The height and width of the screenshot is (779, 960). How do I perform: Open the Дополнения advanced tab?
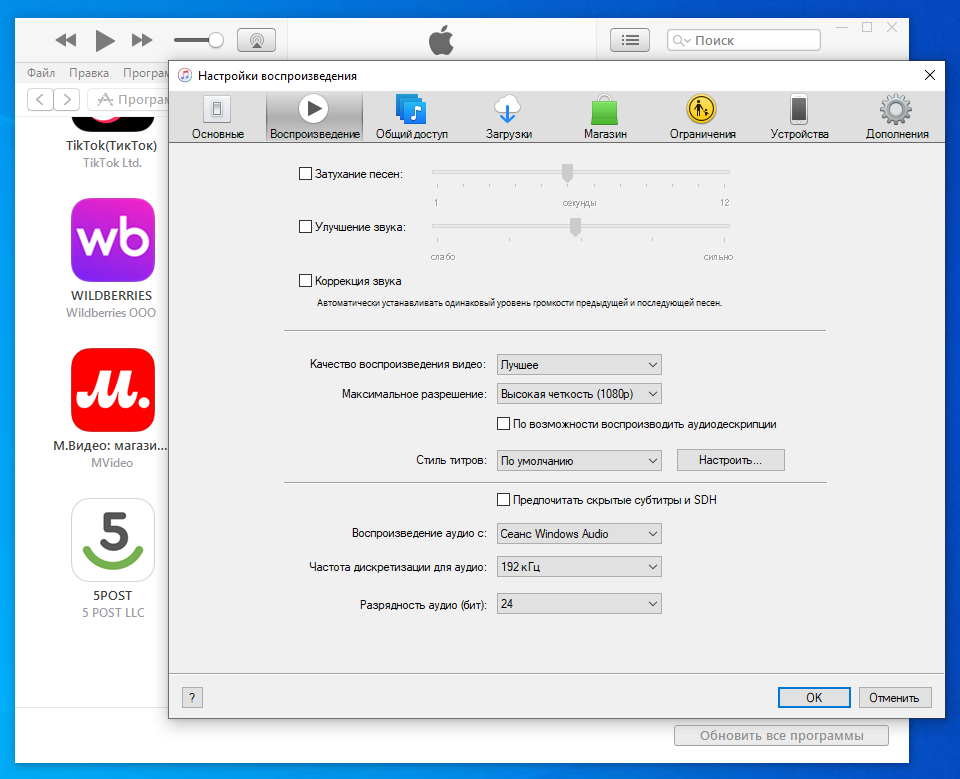896,117
